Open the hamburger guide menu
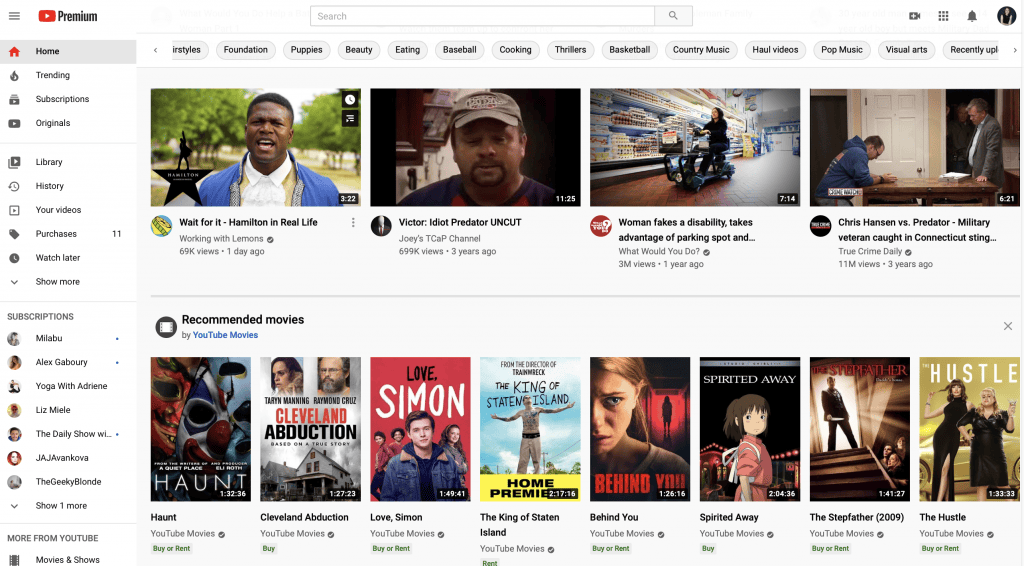The image size is (1024, 566). click(x=14, y=16)
